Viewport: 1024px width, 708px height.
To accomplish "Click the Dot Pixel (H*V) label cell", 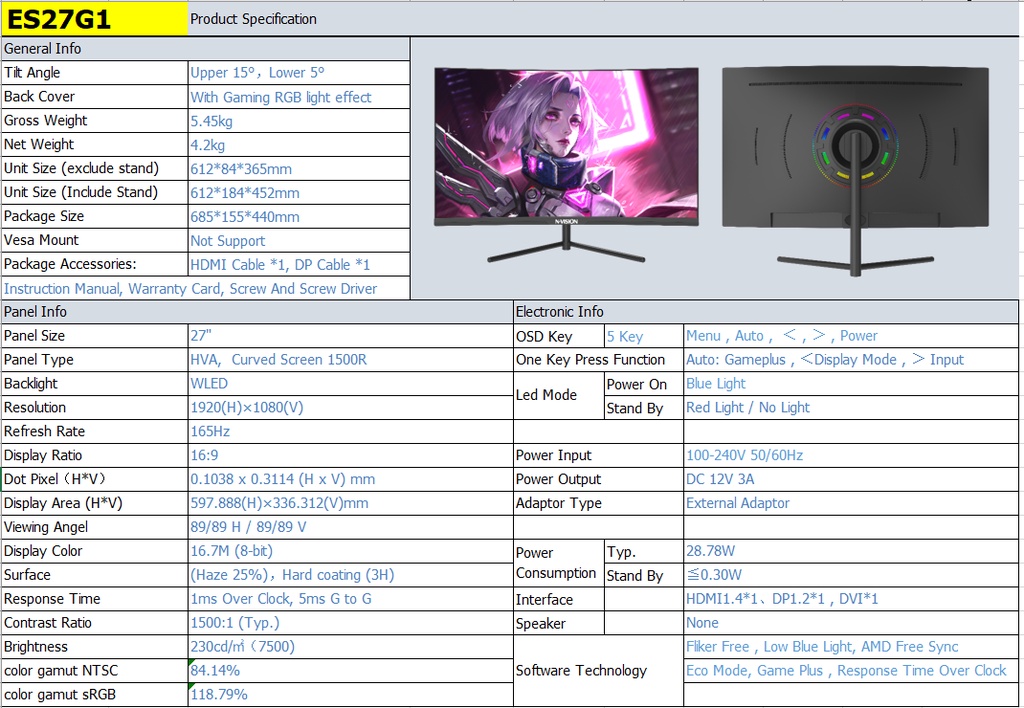I will coord(95,479).
